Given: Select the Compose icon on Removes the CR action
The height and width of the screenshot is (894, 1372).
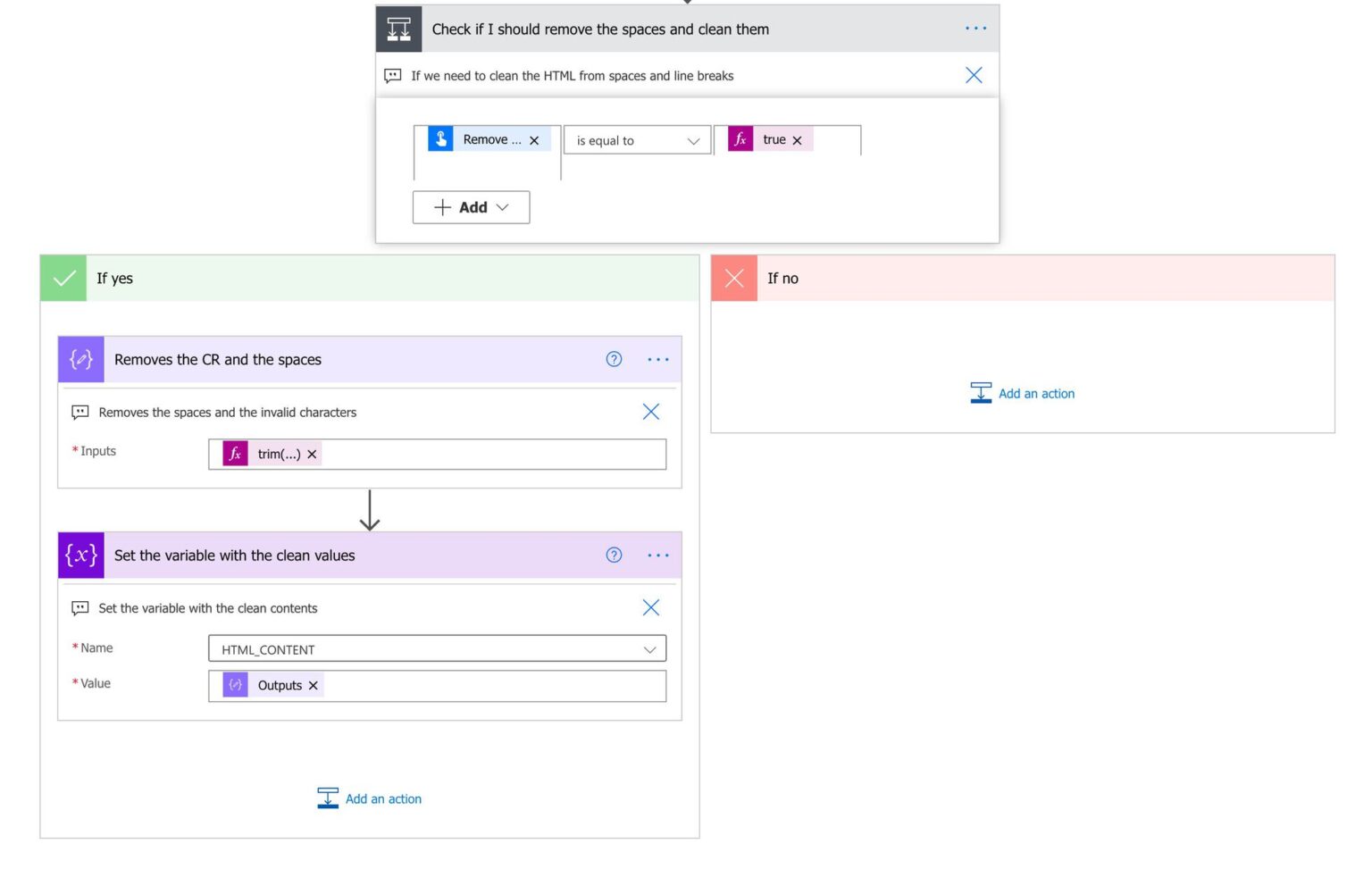Looking at the screenshot, I should click(80, 359).
